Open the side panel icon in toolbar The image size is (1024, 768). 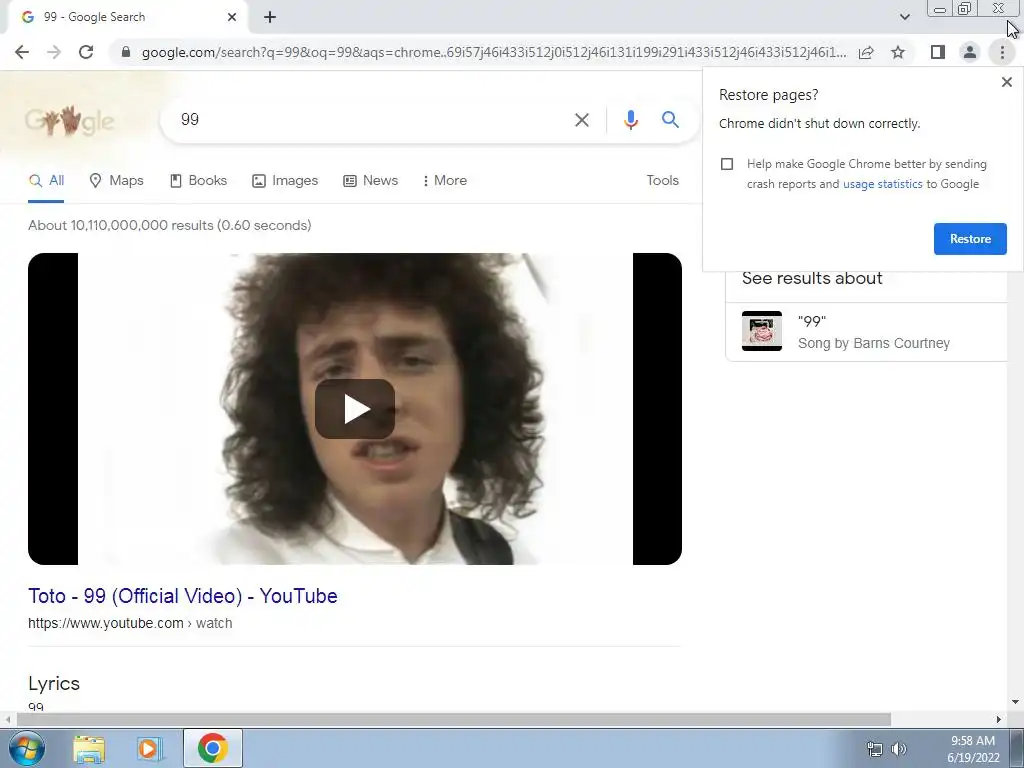coord(938,52)
